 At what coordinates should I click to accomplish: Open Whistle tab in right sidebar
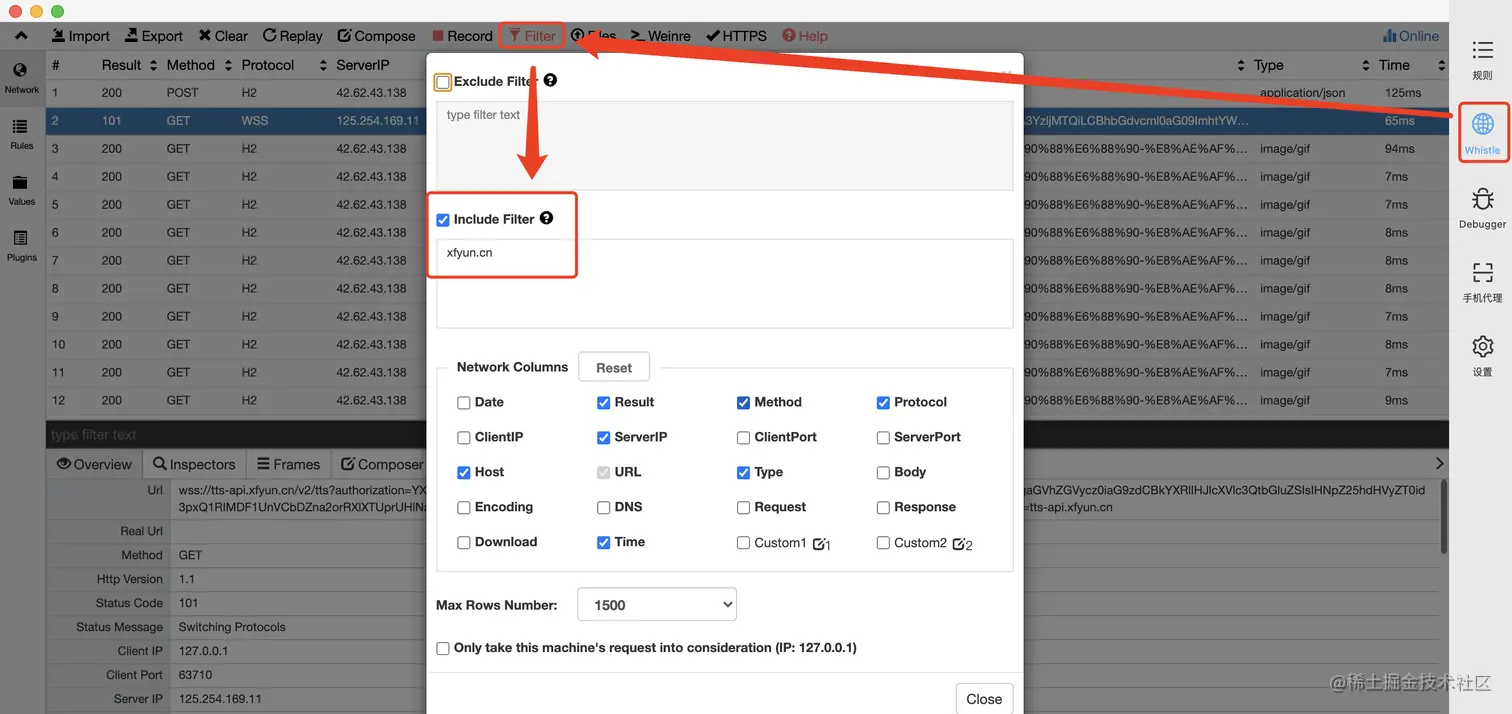point(1482,133)
